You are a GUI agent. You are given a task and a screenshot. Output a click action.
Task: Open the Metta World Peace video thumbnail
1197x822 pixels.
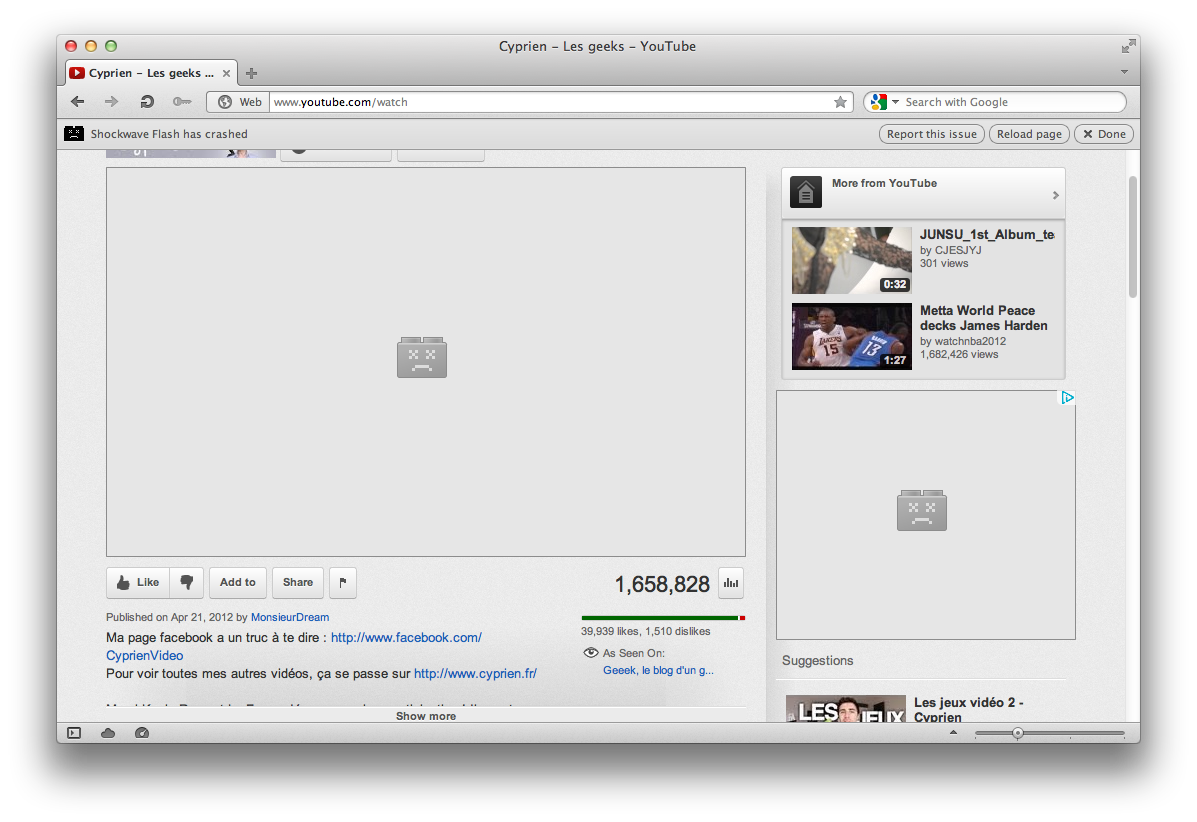(x=851, y=336)
